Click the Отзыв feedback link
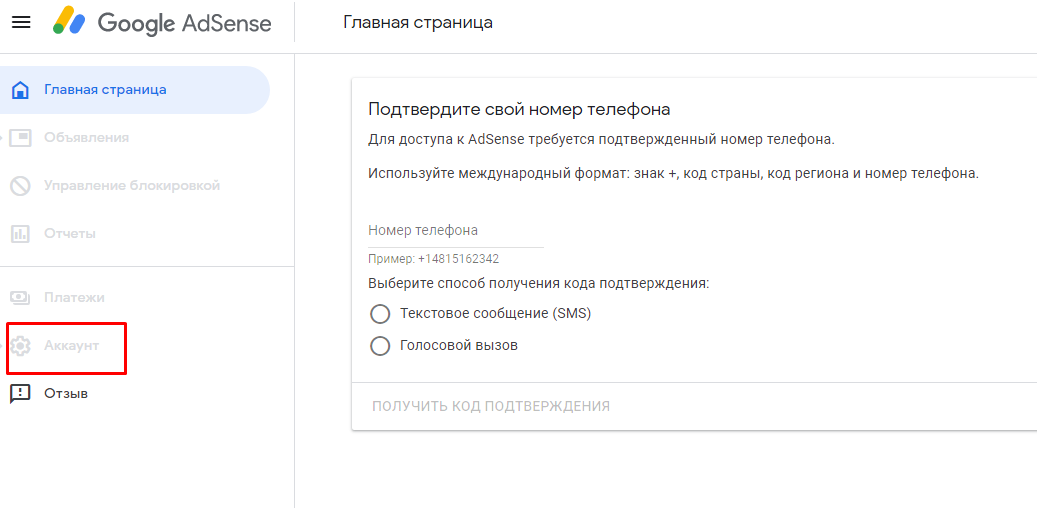The image size is (1037, 508). (x=66, y=394)
